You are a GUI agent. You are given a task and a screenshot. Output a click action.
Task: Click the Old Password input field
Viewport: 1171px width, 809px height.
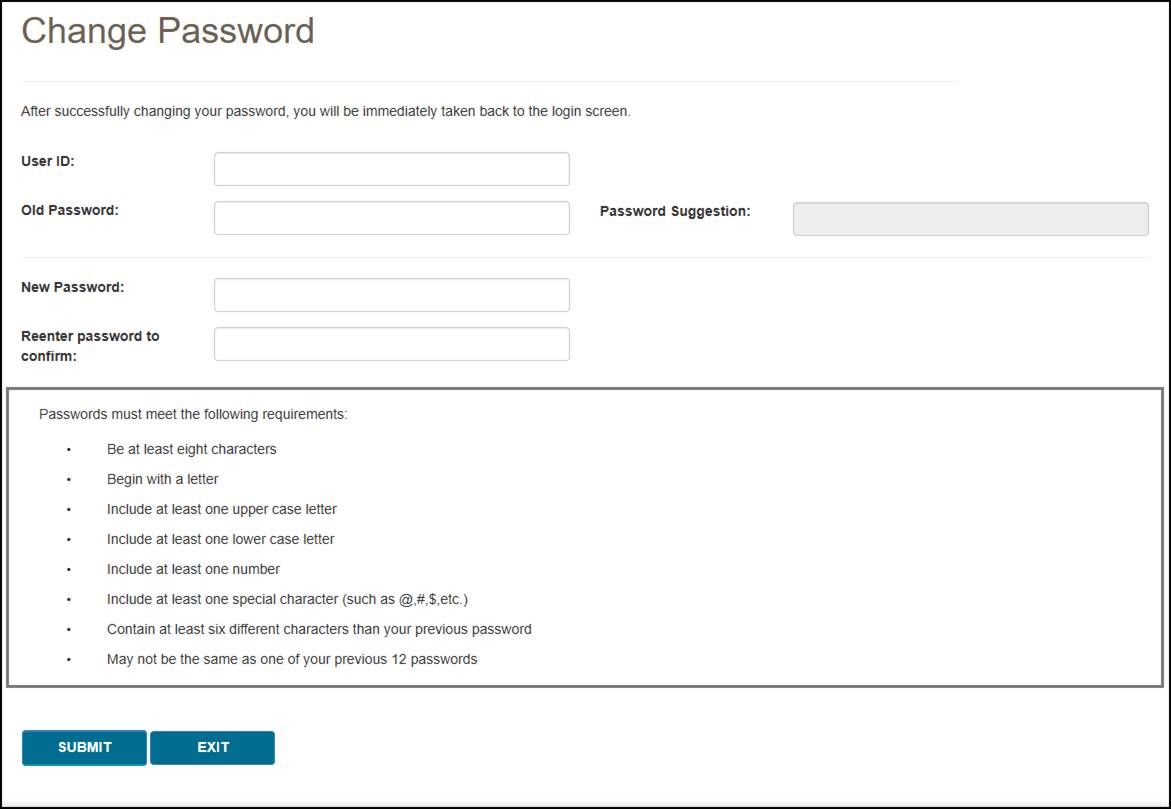390,217
